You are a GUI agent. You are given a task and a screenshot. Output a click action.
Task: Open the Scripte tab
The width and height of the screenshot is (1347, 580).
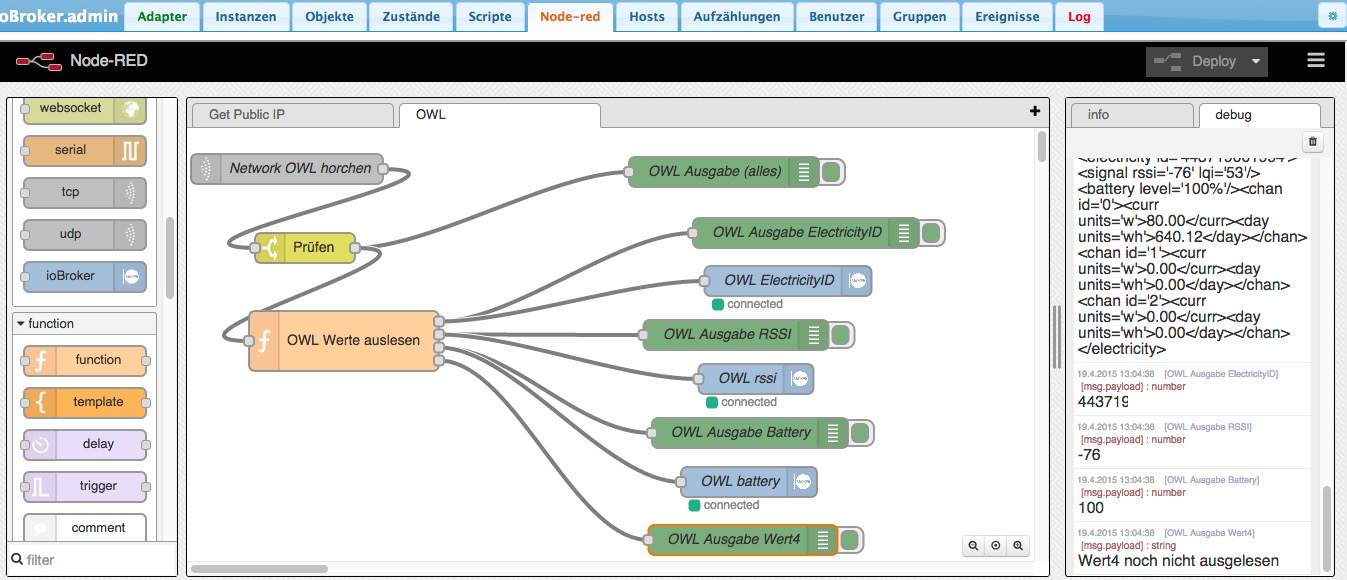coord(490,16)
